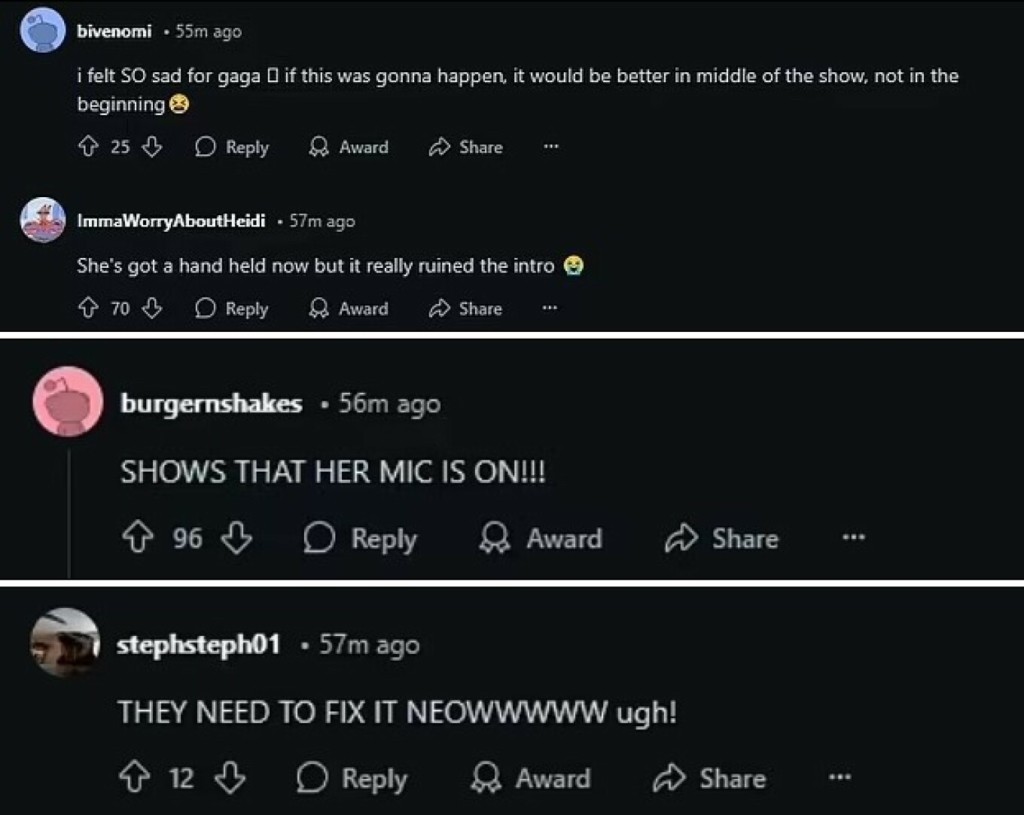
Task: Upvote burgernshakes' MIC IS ON comment
Action: pos(135,539)
